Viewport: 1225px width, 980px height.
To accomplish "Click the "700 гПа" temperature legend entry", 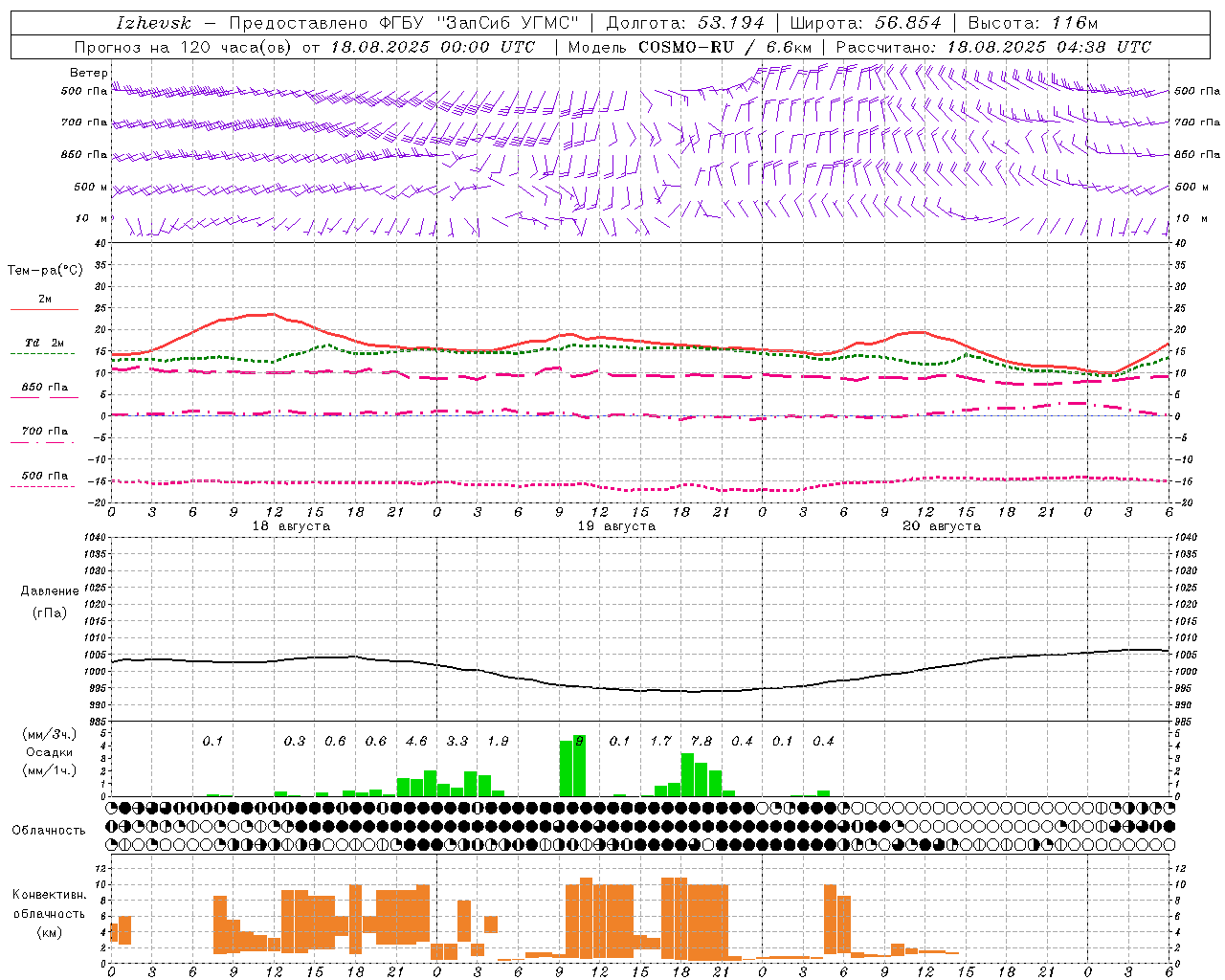I will (x=44, y=432).
